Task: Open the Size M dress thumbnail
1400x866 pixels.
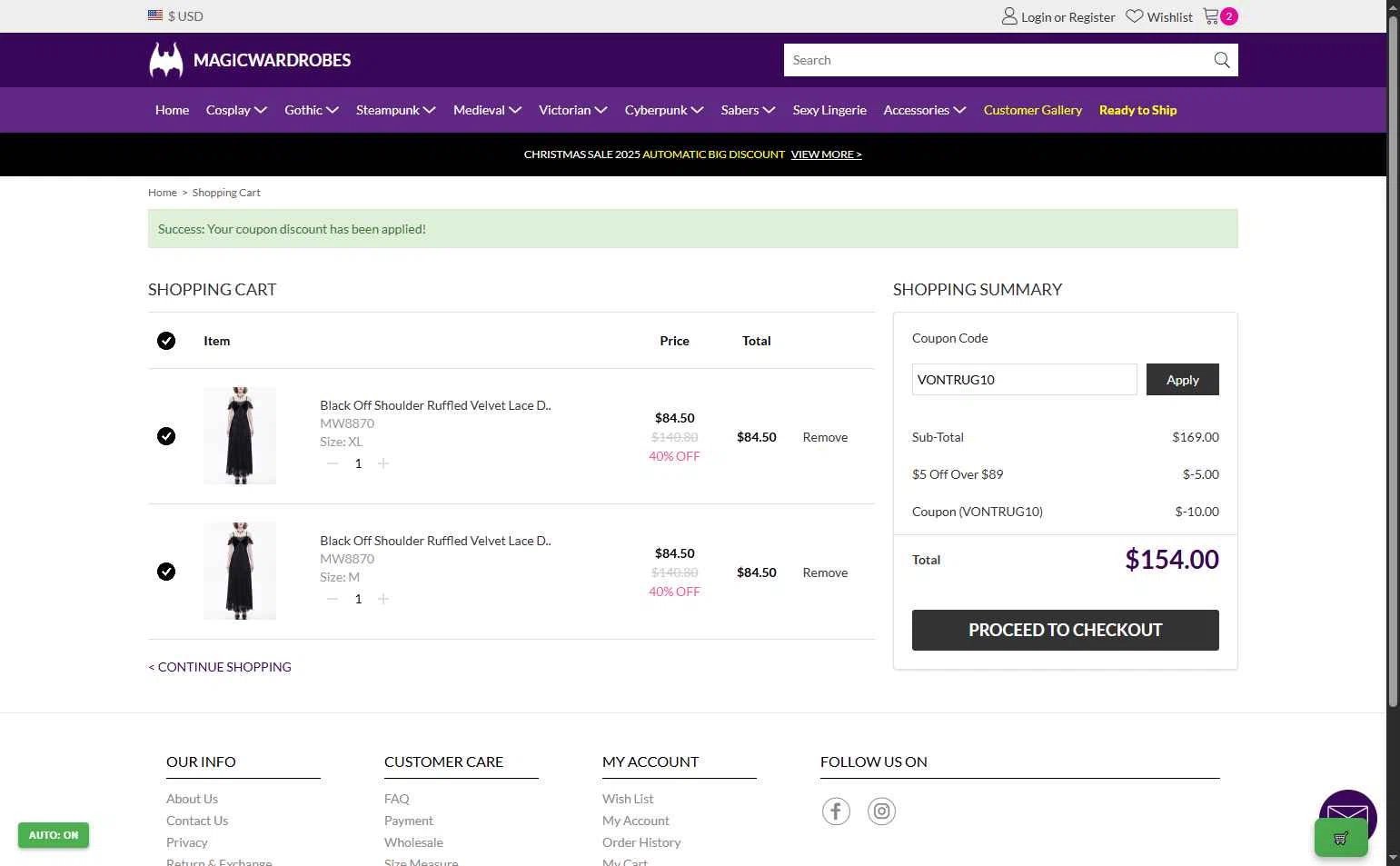Action: (240, 572)
